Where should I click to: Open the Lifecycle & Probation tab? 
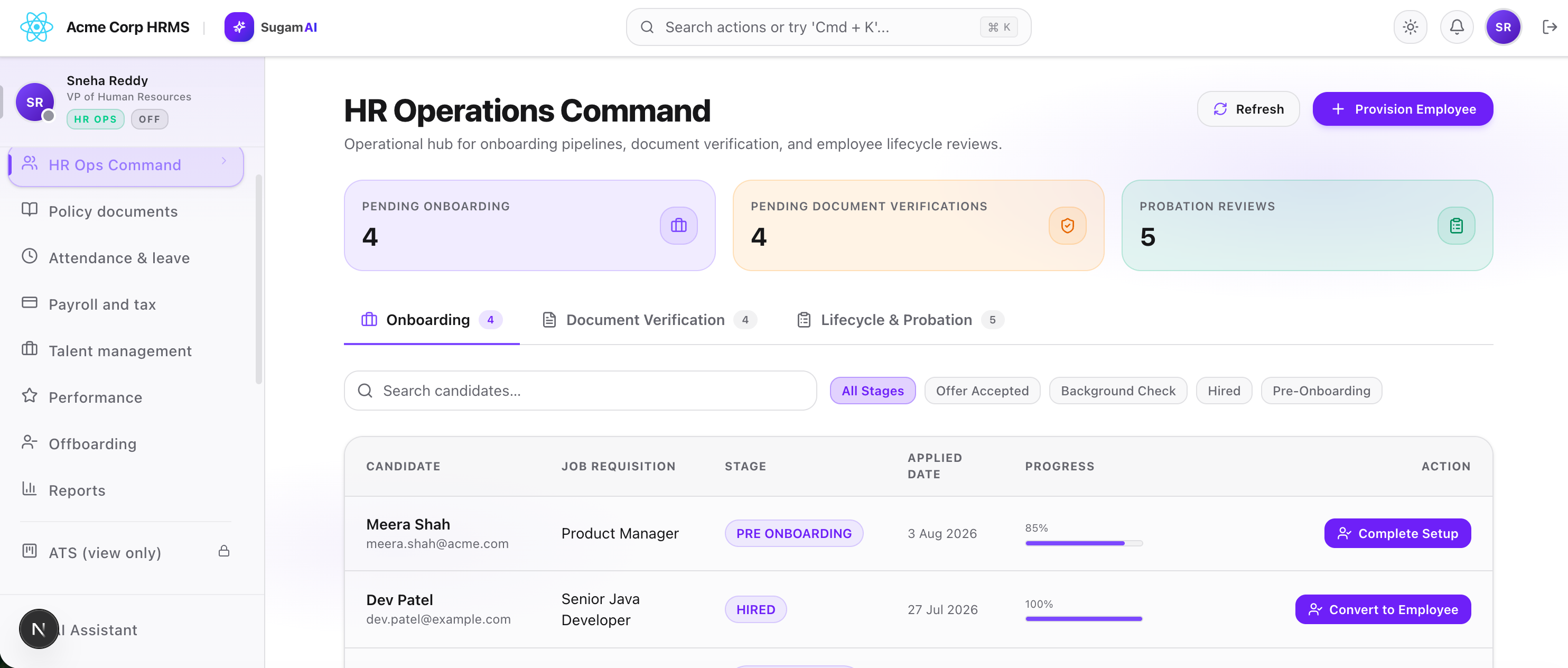coord(900,320)
